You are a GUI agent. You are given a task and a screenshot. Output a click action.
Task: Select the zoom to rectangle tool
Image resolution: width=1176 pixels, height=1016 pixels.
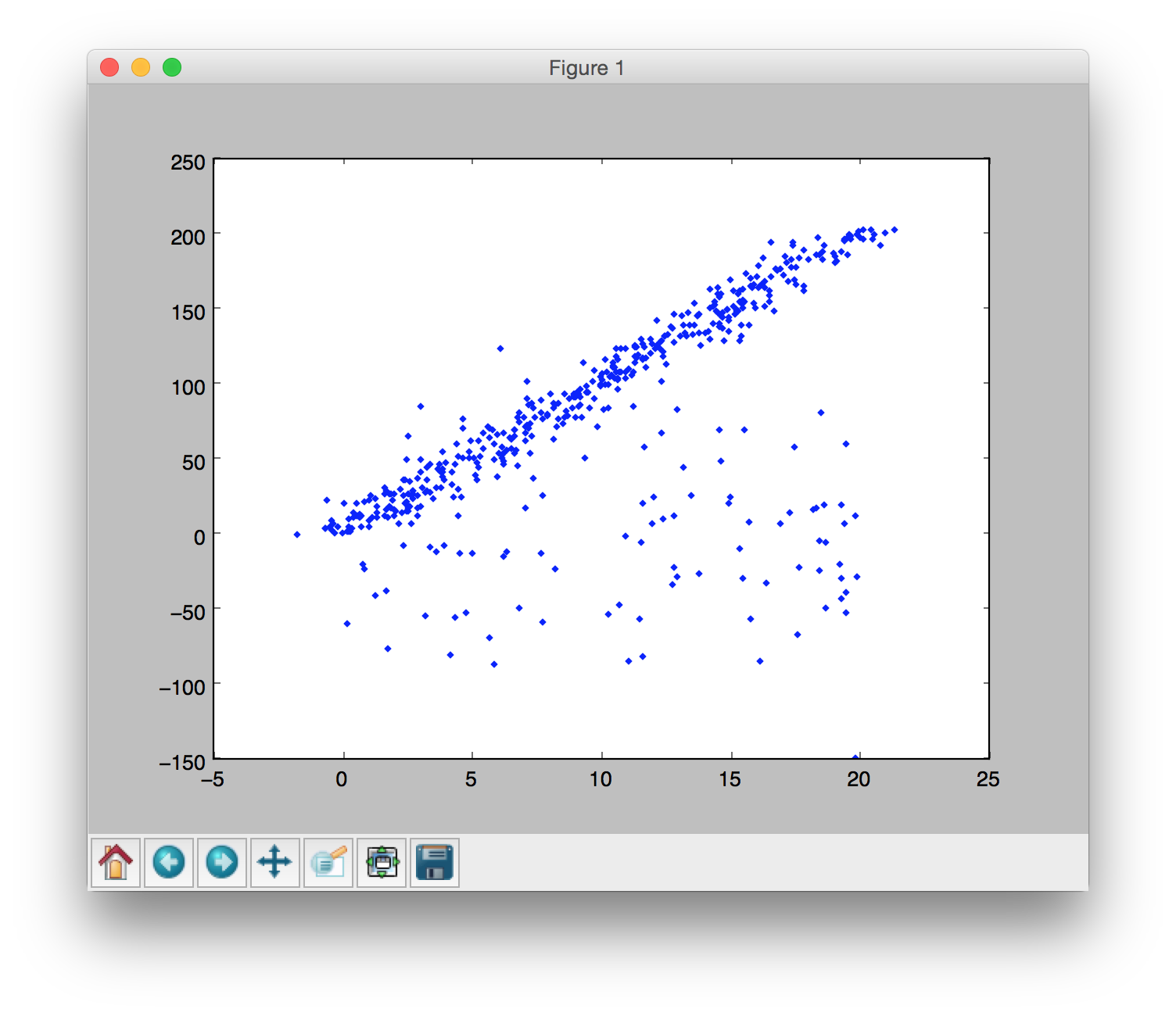pyautogui.click(x=328, y=863)
